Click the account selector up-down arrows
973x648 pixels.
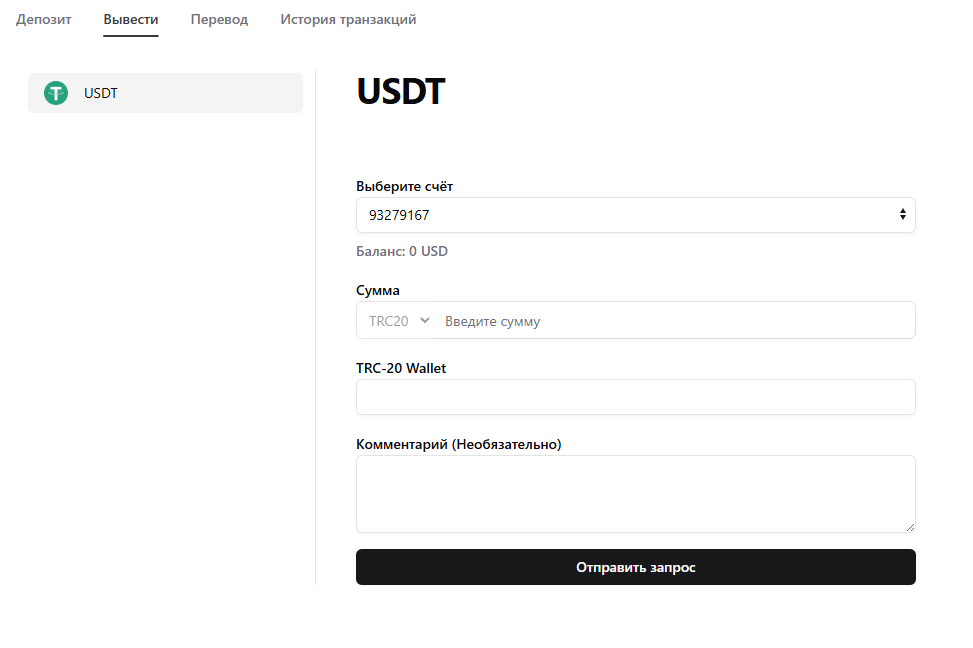point(902,215)
